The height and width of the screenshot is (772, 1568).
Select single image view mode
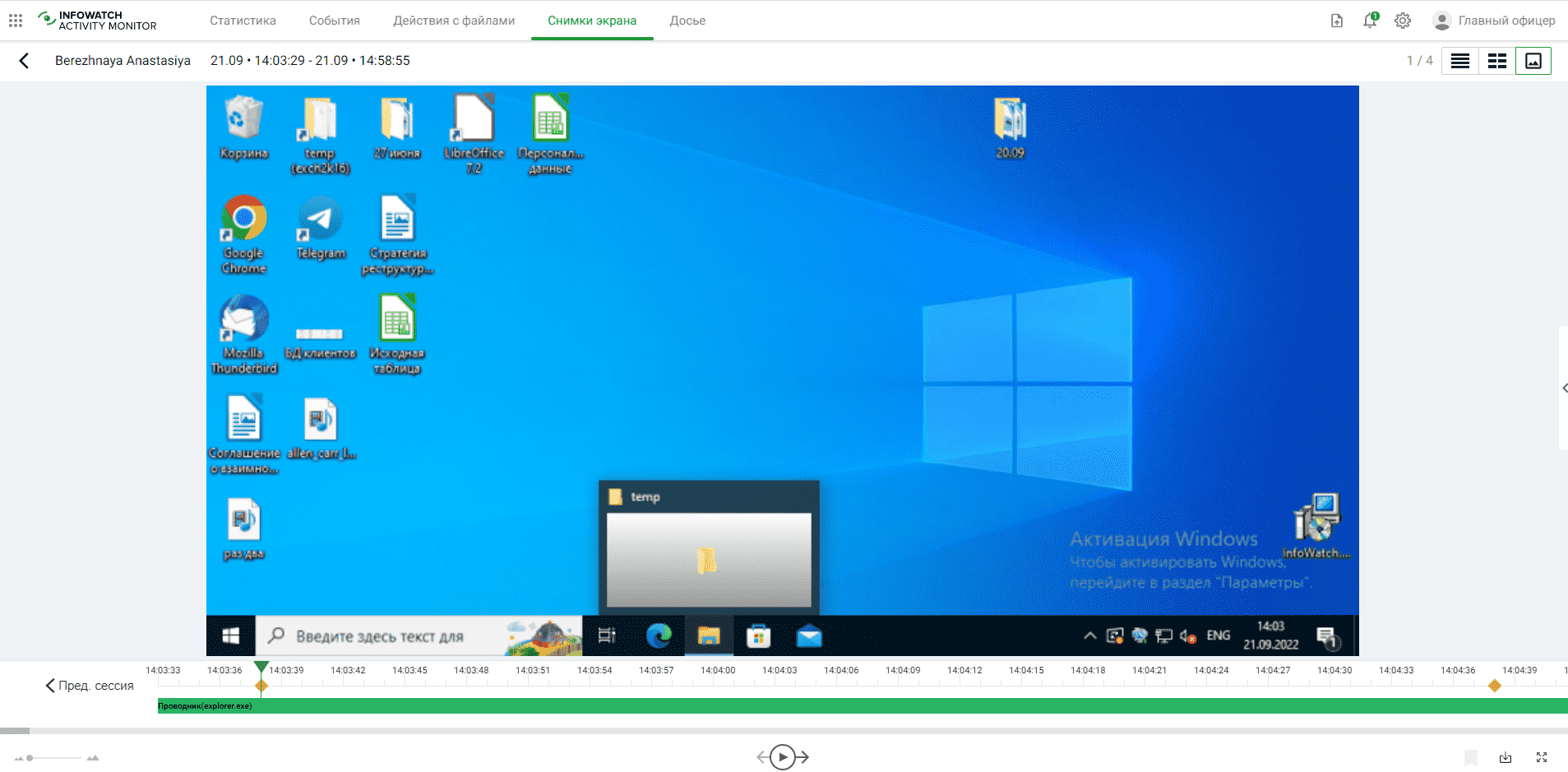(1533, 61)
